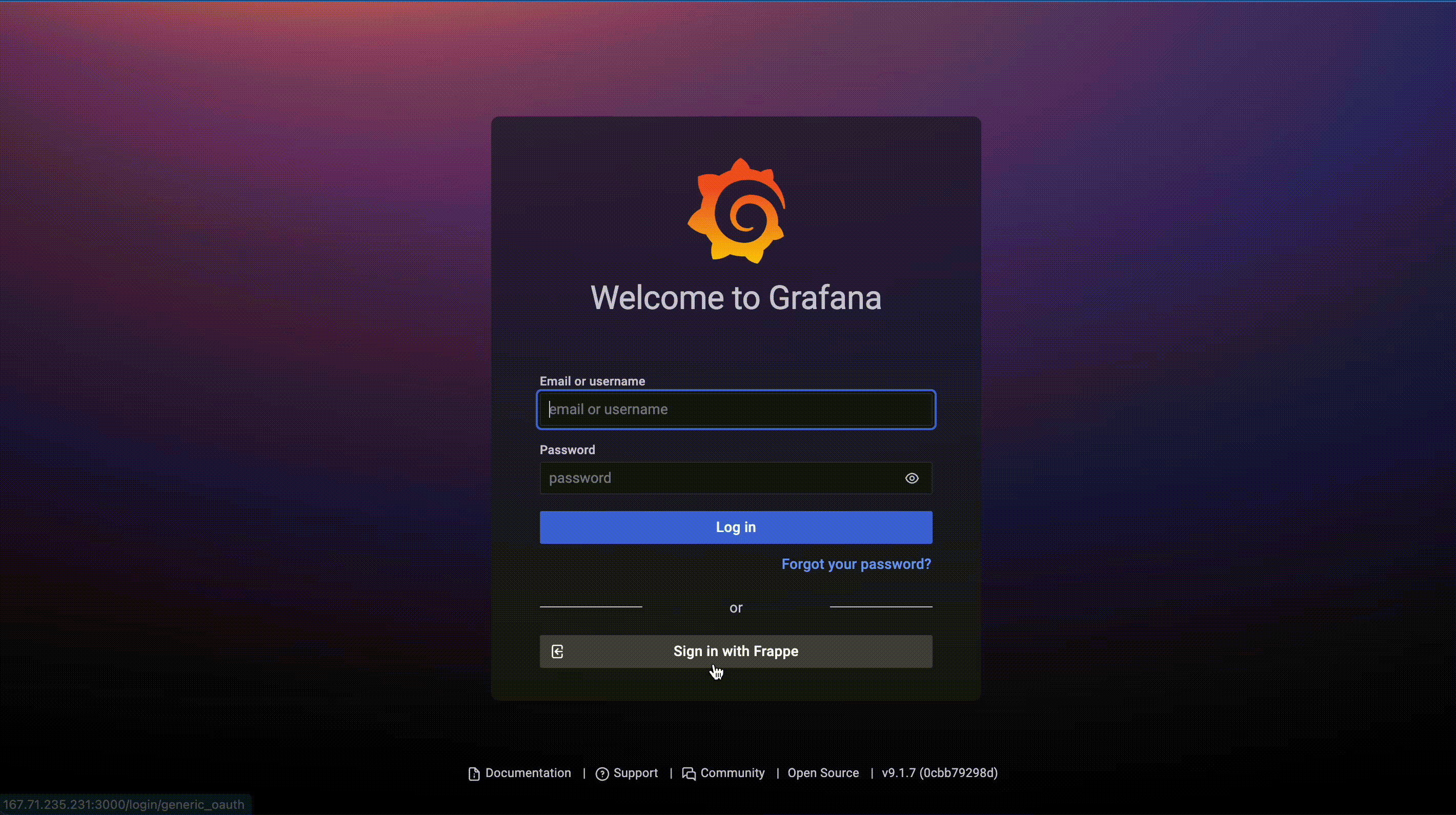Image resolution: width=1456 pixels, height=815 pixels.
Task: Click the Grafana logo
Action: 736,211
